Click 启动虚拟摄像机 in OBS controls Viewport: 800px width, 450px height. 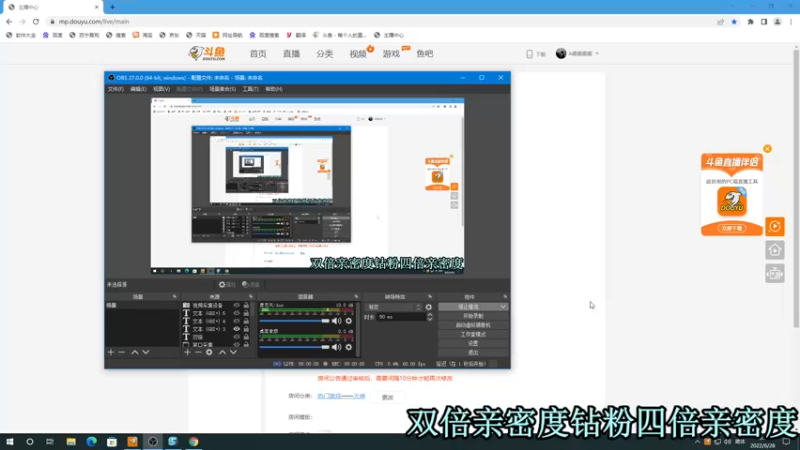tap(473, 325)
